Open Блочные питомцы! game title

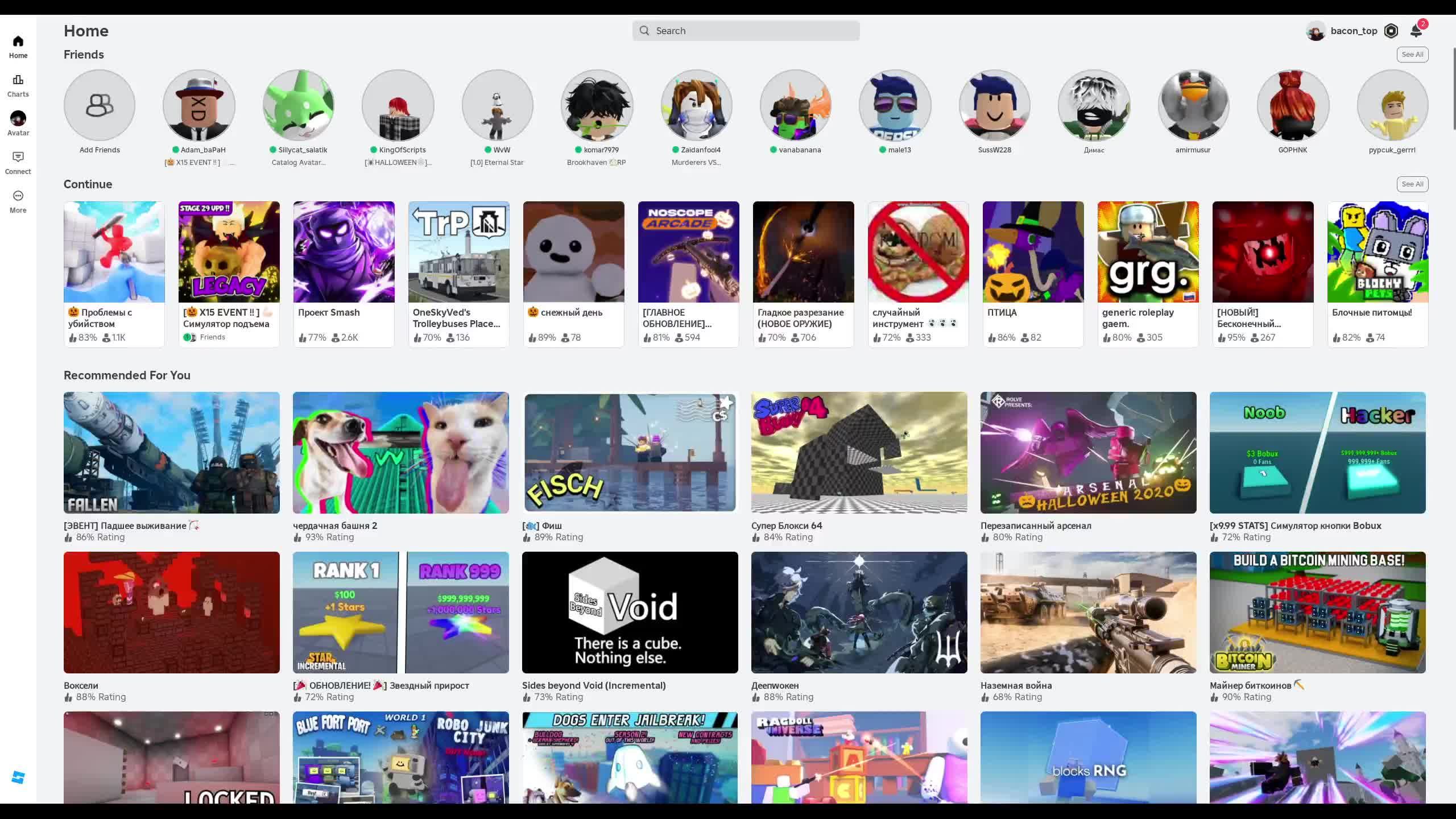pyautogui.click(x=1372, y=312)
